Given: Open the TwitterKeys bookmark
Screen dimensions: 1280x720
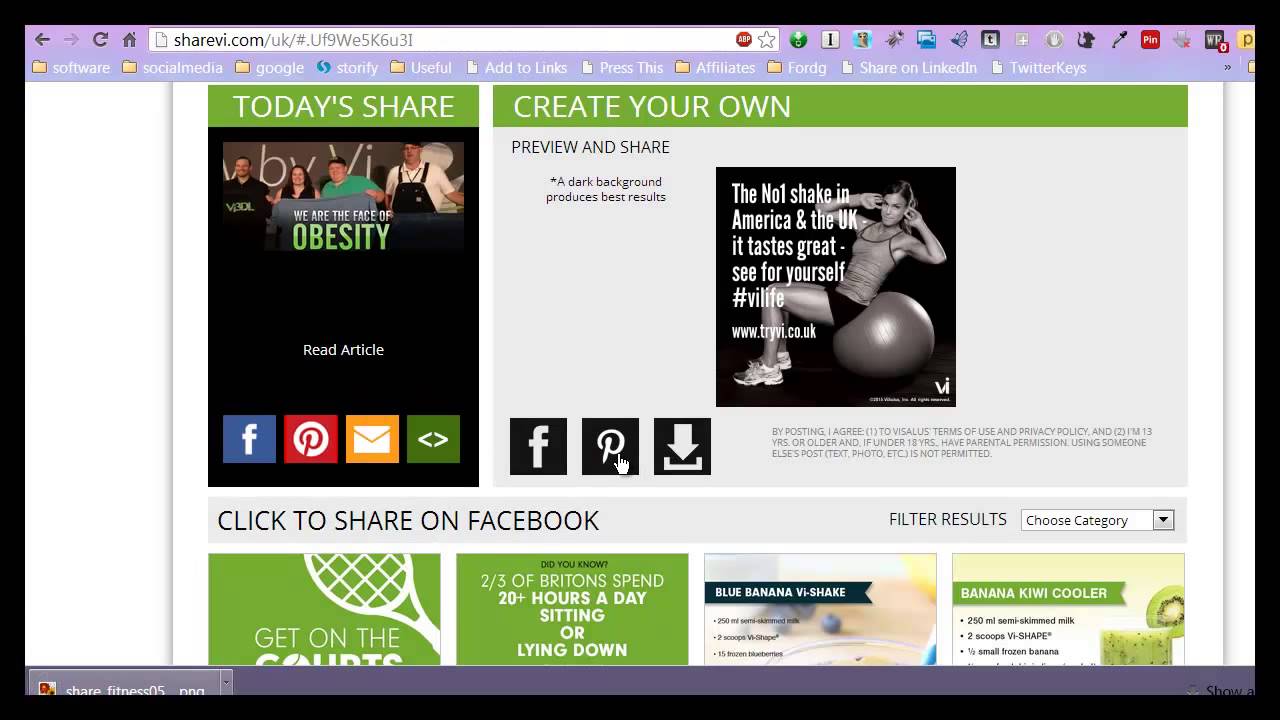Looking at the screenshot, I should [1038, 67].
